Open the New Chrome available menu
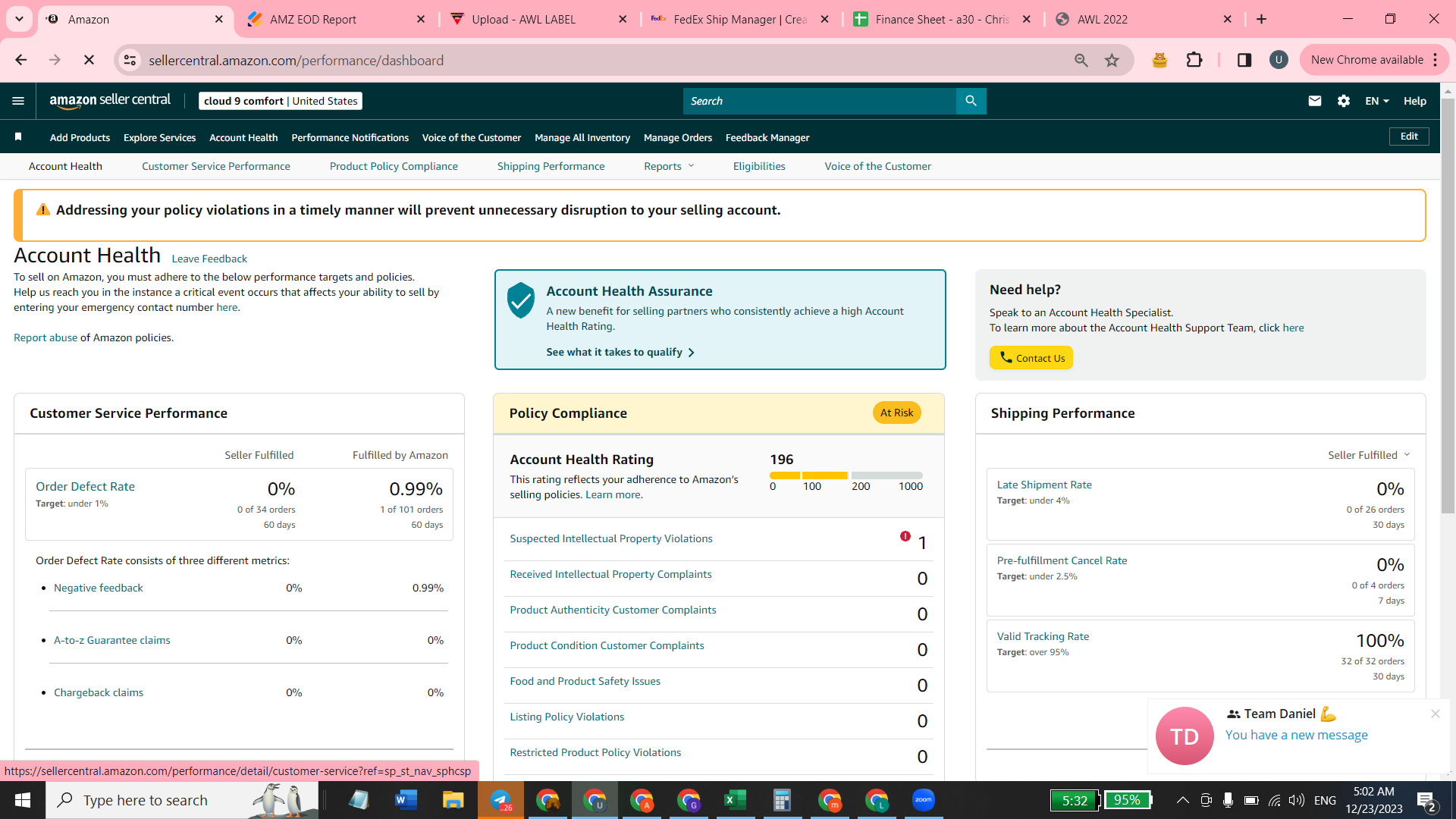 [x=1373, y=60]
